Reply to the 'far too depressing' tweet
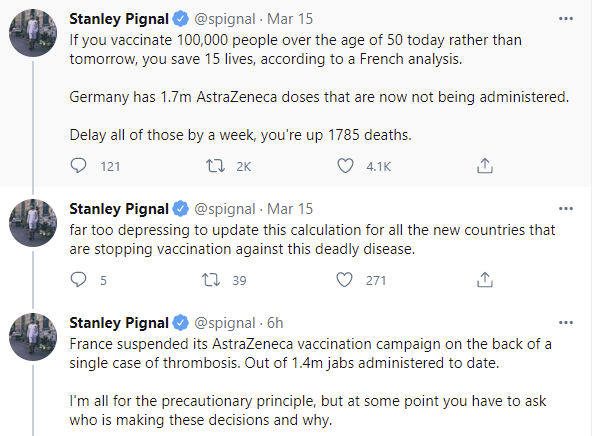Image resolution: width=601 pixels, height=436 pixels. pos(83,280)
